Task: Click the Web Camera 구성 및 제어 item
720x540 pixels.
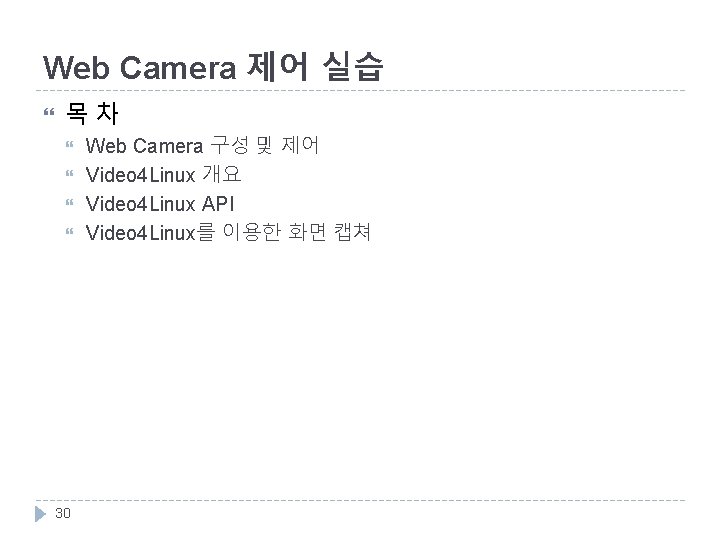Action: [x=202, y=146]
